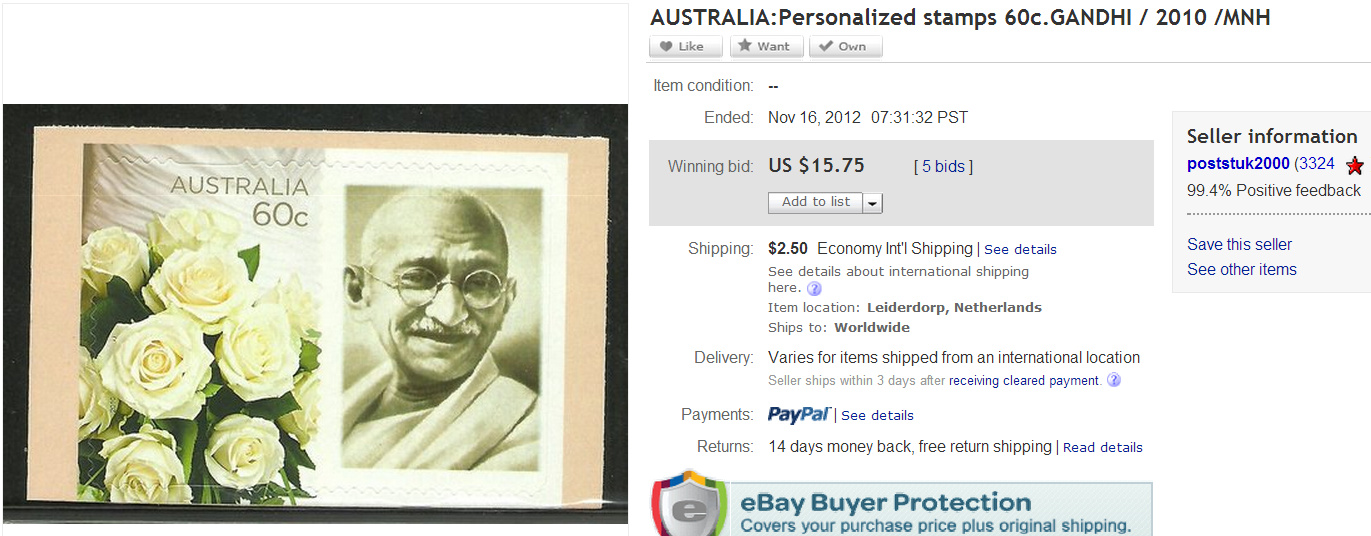The width and height of the screenshot is (1371, 536).
Task: Click the checkmark Own button
Action: click(846, 46)
